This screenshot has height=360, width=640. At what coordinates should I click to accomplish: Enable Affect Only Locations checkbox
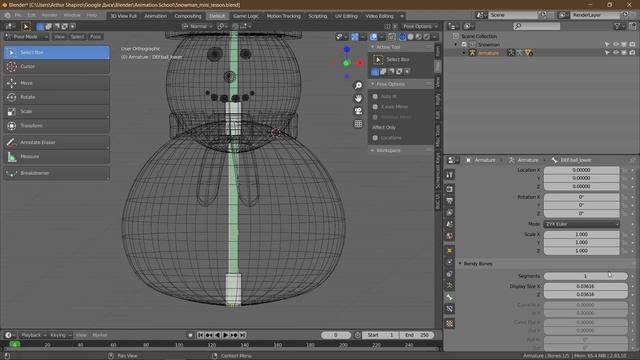coord(375,138)
